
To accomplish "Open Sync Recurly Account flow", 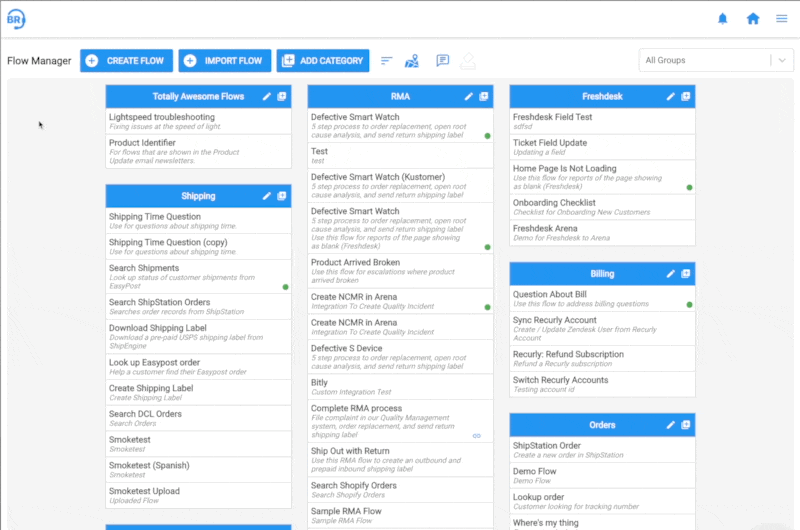I will pos(603,329).
